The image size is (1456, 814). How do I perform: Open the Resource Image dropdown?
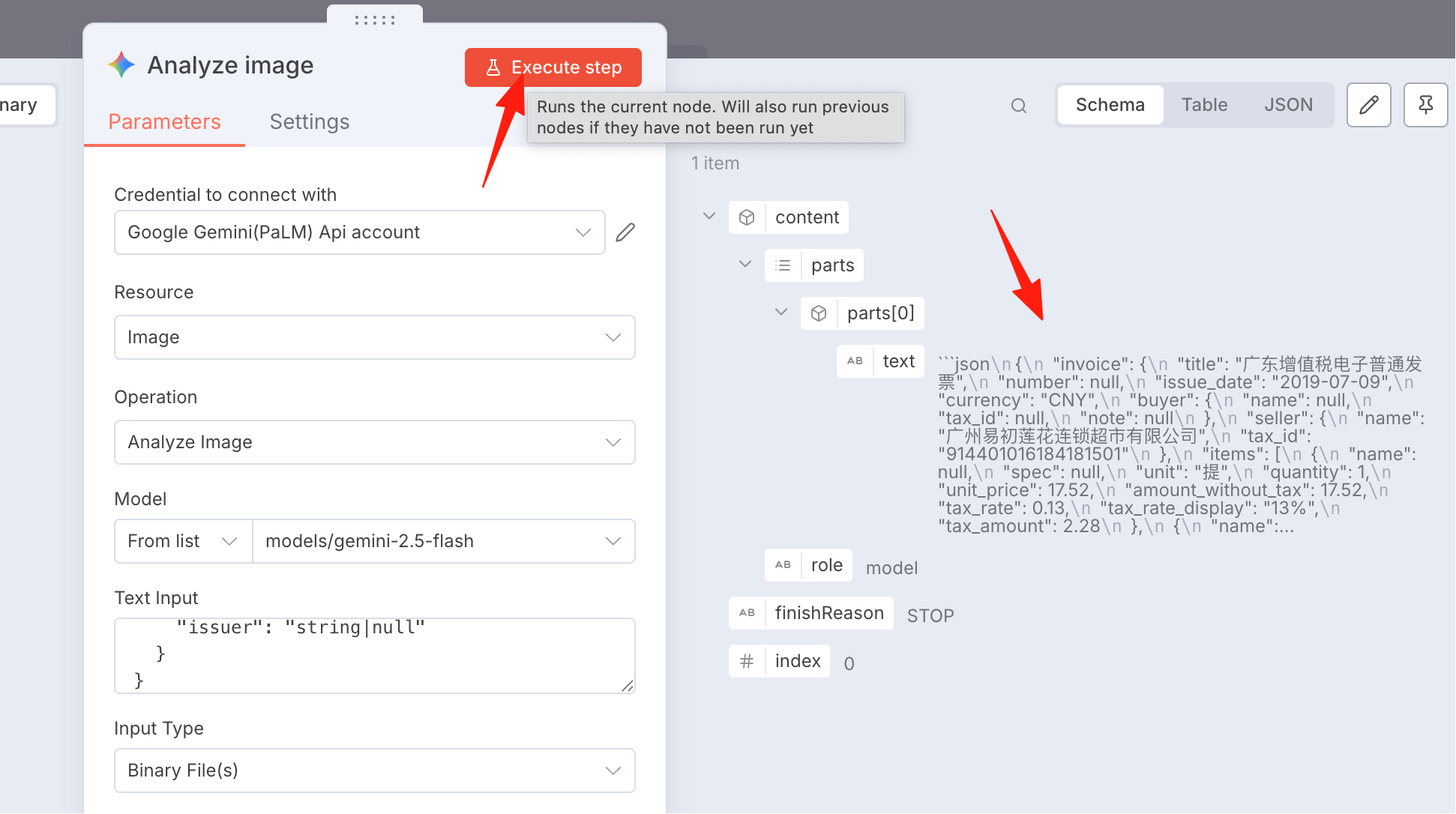point(375,337)
